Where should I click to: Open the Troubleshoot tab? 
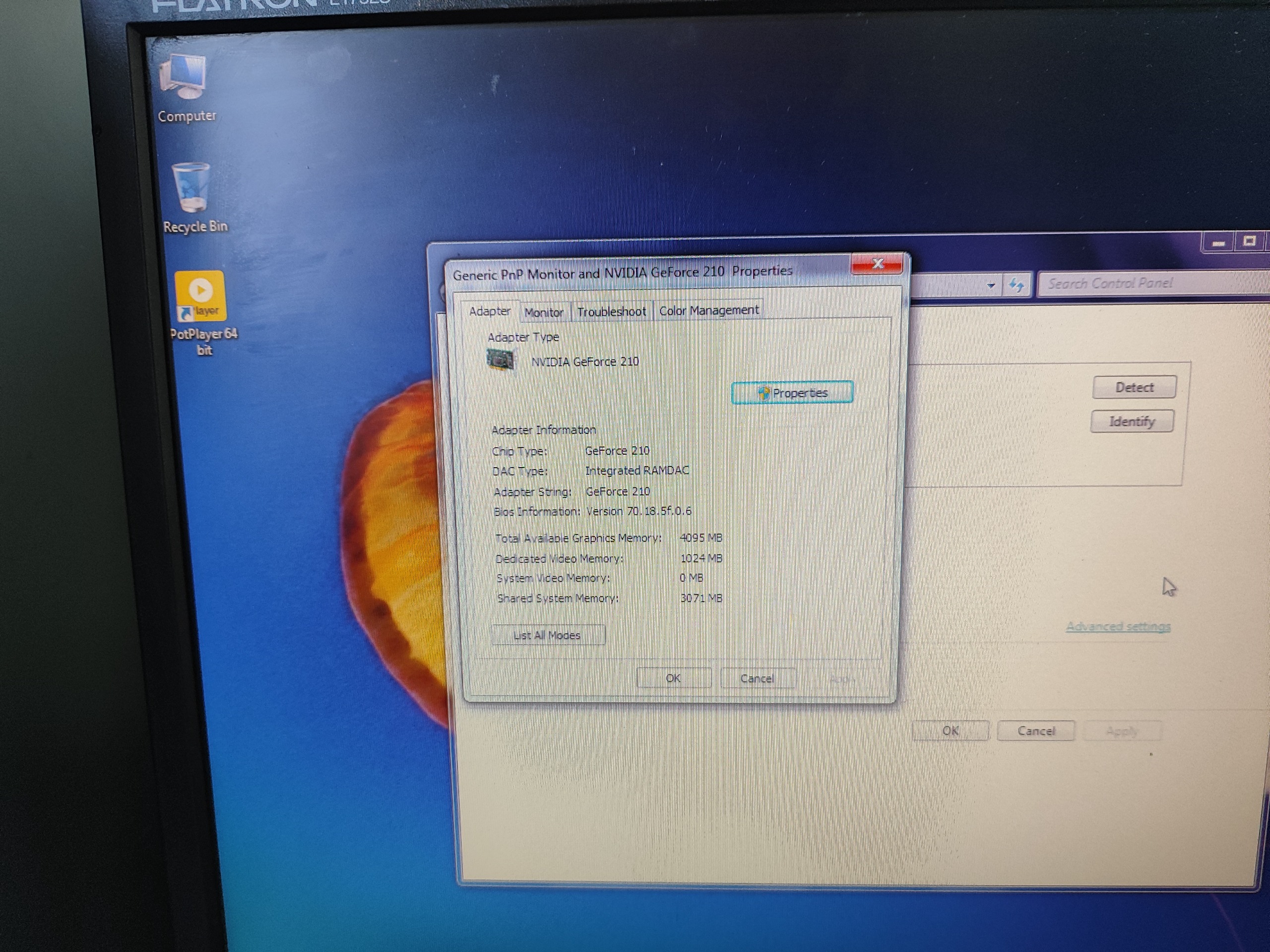pos(612,311)
